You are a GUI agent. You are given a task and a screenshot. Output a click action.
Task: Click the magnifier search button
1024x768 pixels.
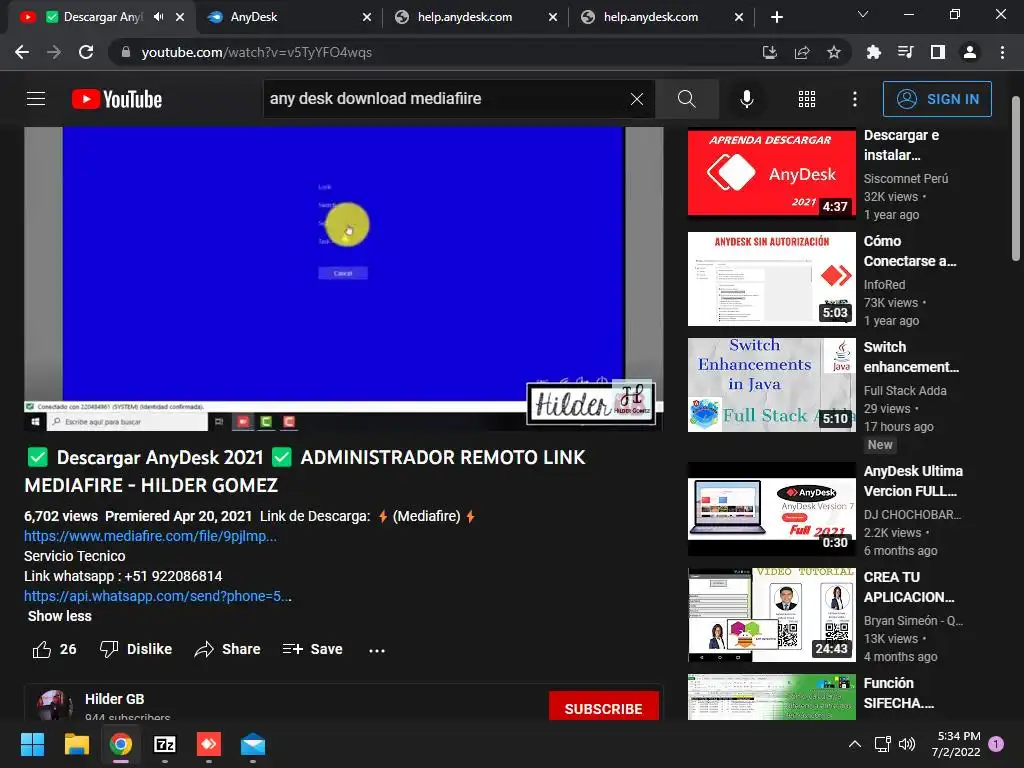pos(686,99)
